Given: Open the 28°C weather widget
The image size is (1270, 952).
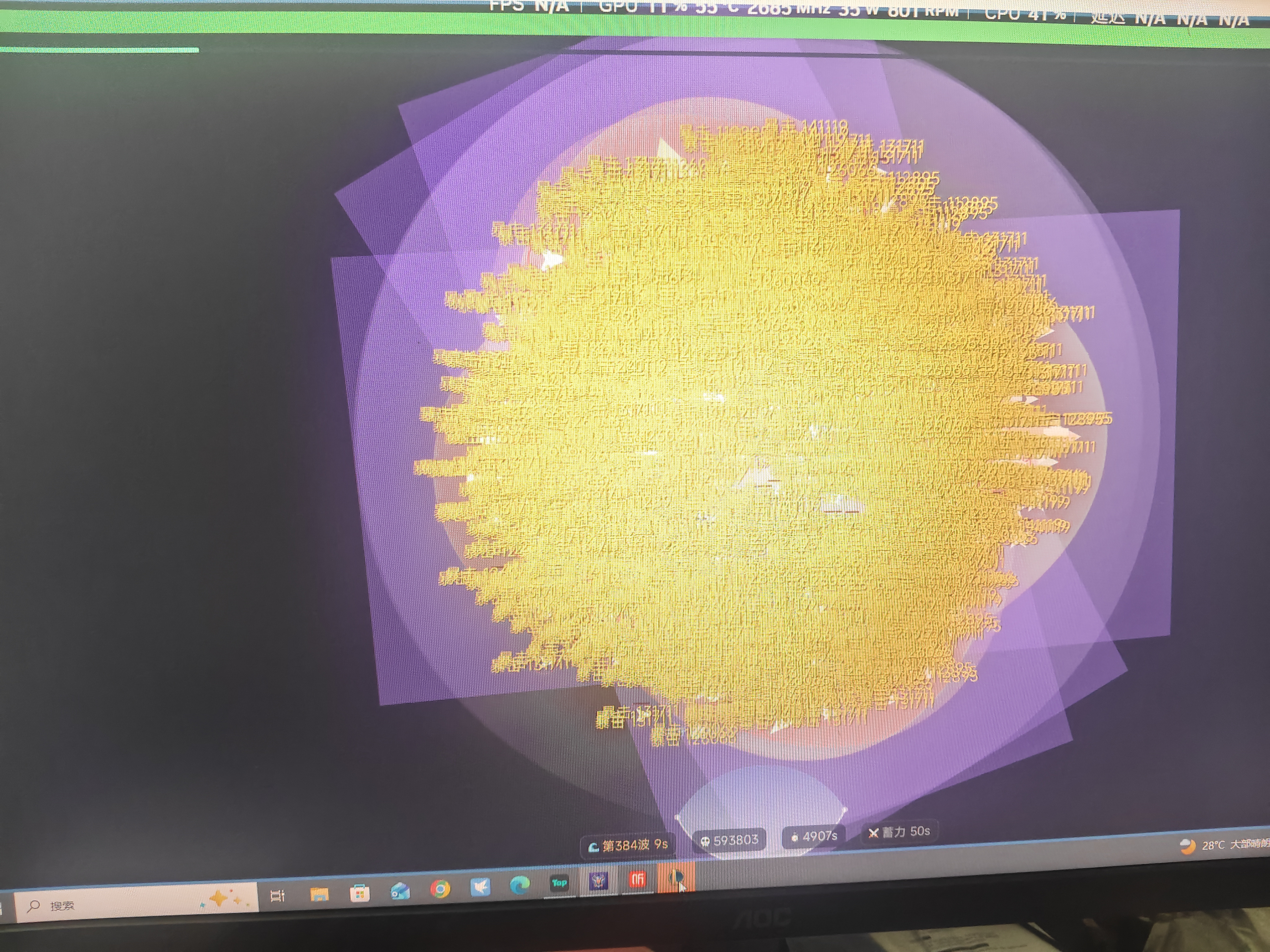Looking at the screenshot, I should pos(1224,845).
